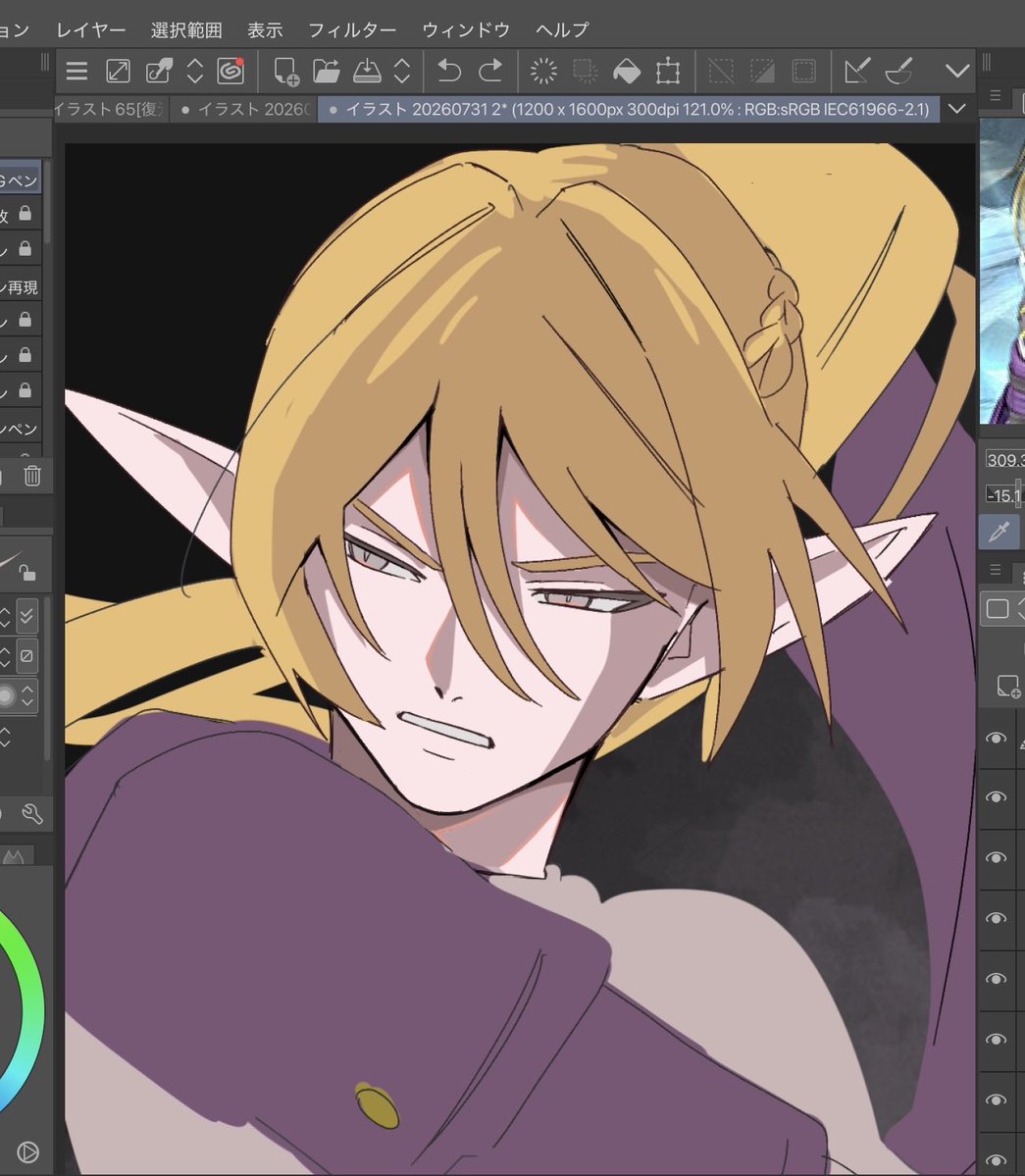Toggle the bottommost visible layer eye icon
The image size is (1025, 1176).
pos(996,1160)
